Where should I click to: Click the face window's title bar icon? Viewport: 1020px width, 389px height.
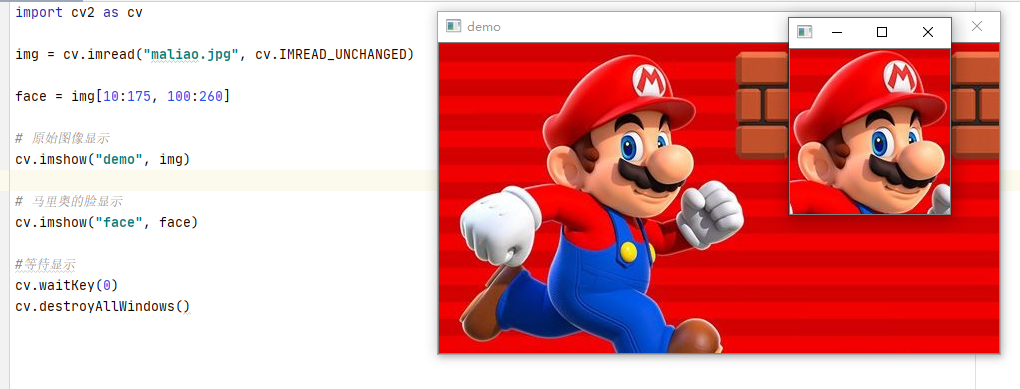click(x=805, y=32)
